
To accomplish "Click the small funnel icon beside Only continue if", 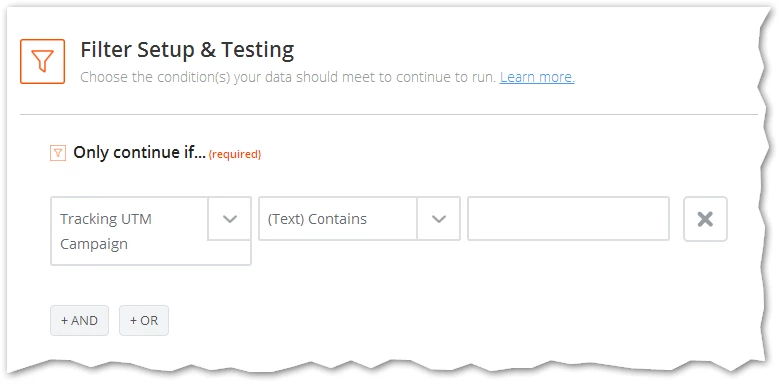I will coord(58,153).
